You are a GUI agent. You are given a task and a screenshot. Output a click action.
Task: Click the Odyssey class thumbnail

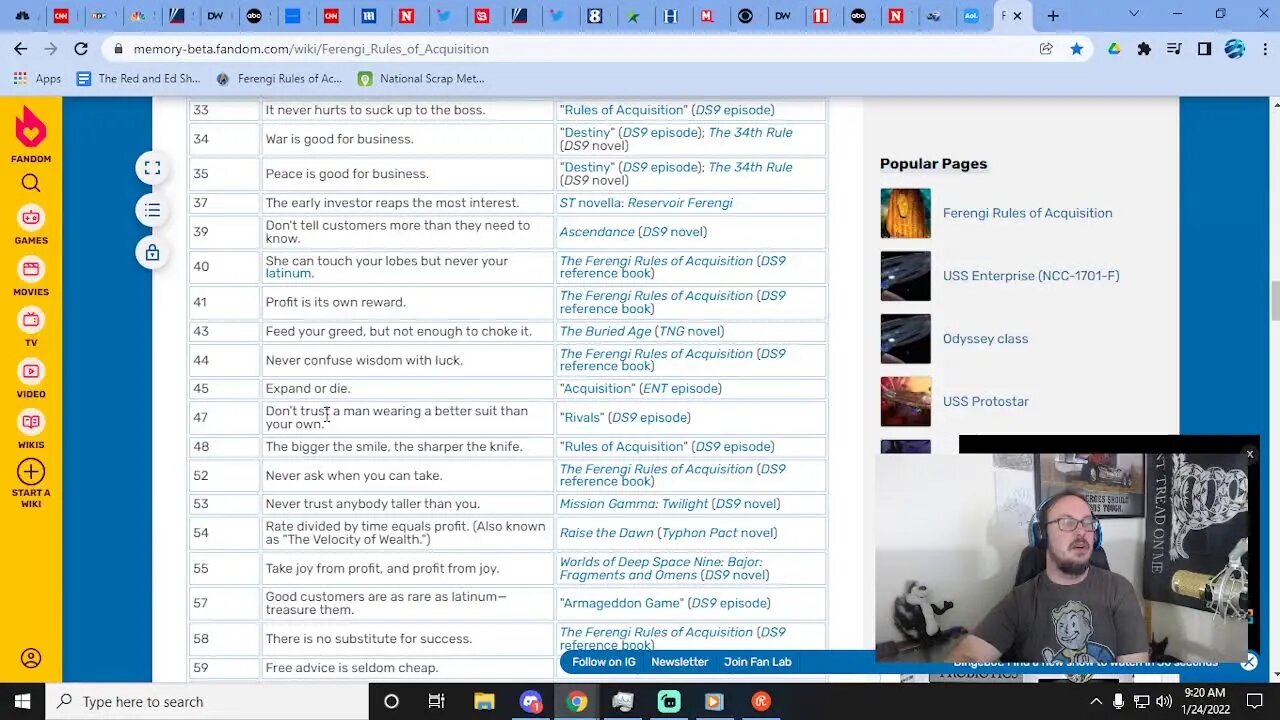tap(905, 339)
